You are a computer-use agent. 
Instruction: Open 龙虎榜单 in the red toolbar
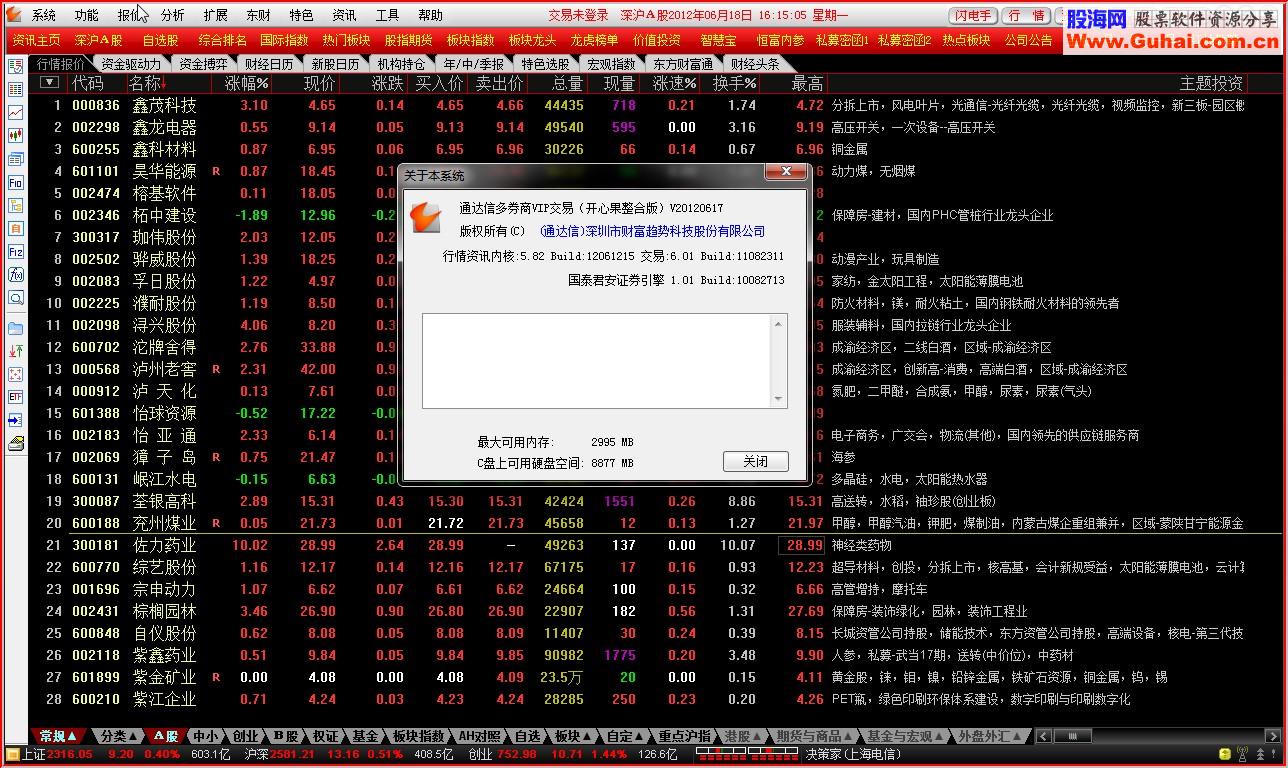tap(594, 40)
